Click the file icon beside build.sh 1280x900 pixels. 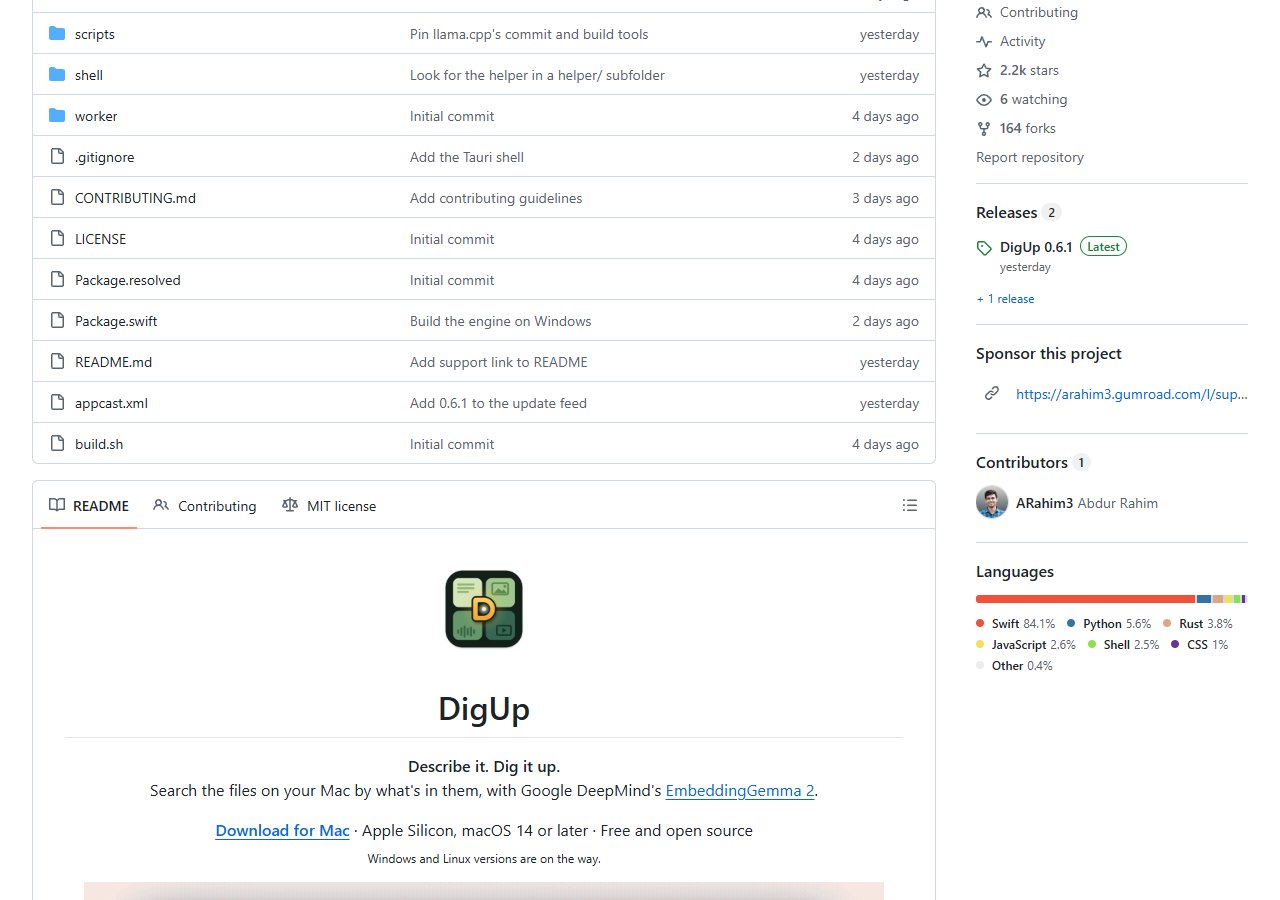coord(57,444)
